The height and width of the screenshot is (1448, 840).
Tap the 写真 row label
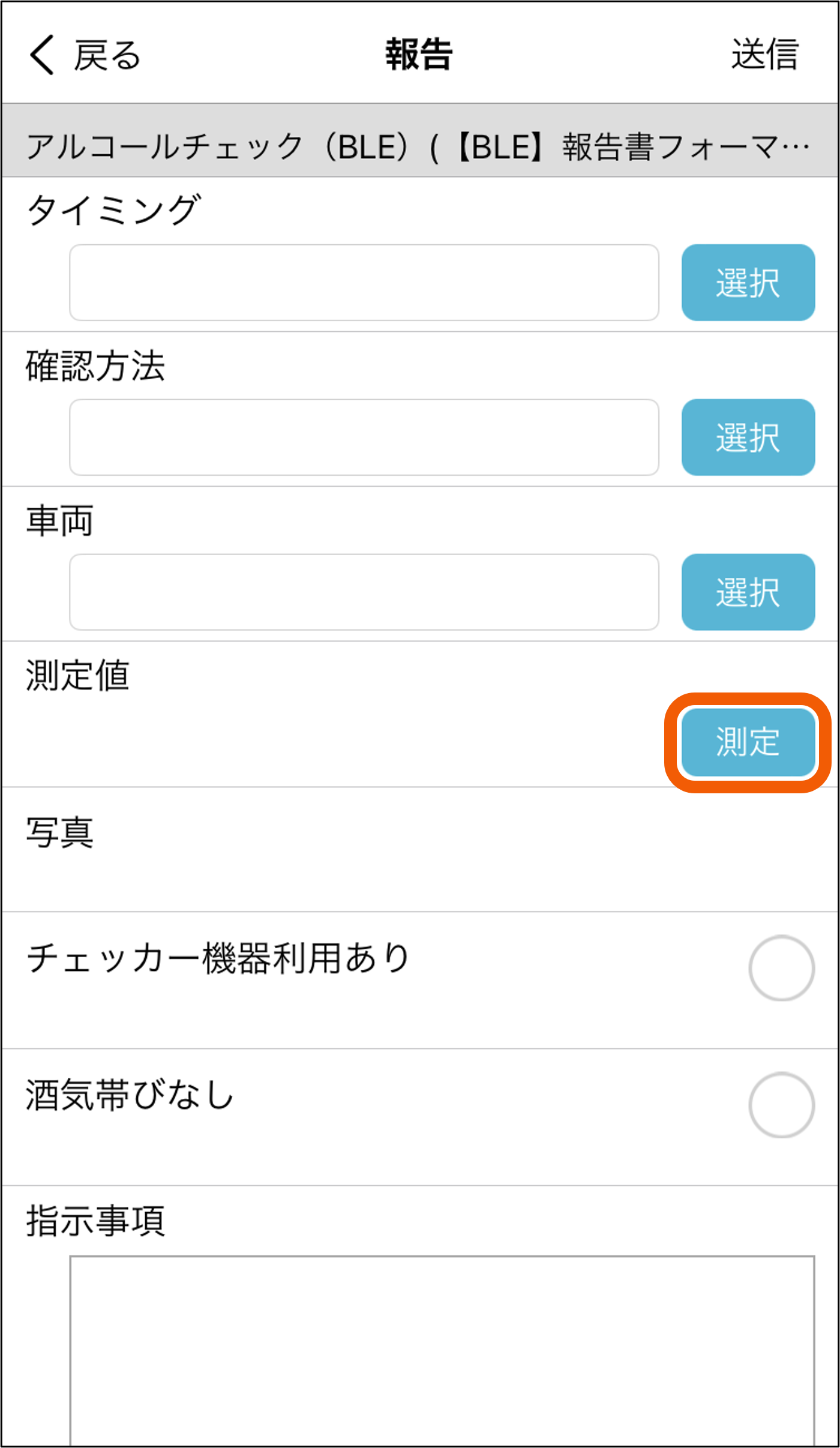coord(60,833)
